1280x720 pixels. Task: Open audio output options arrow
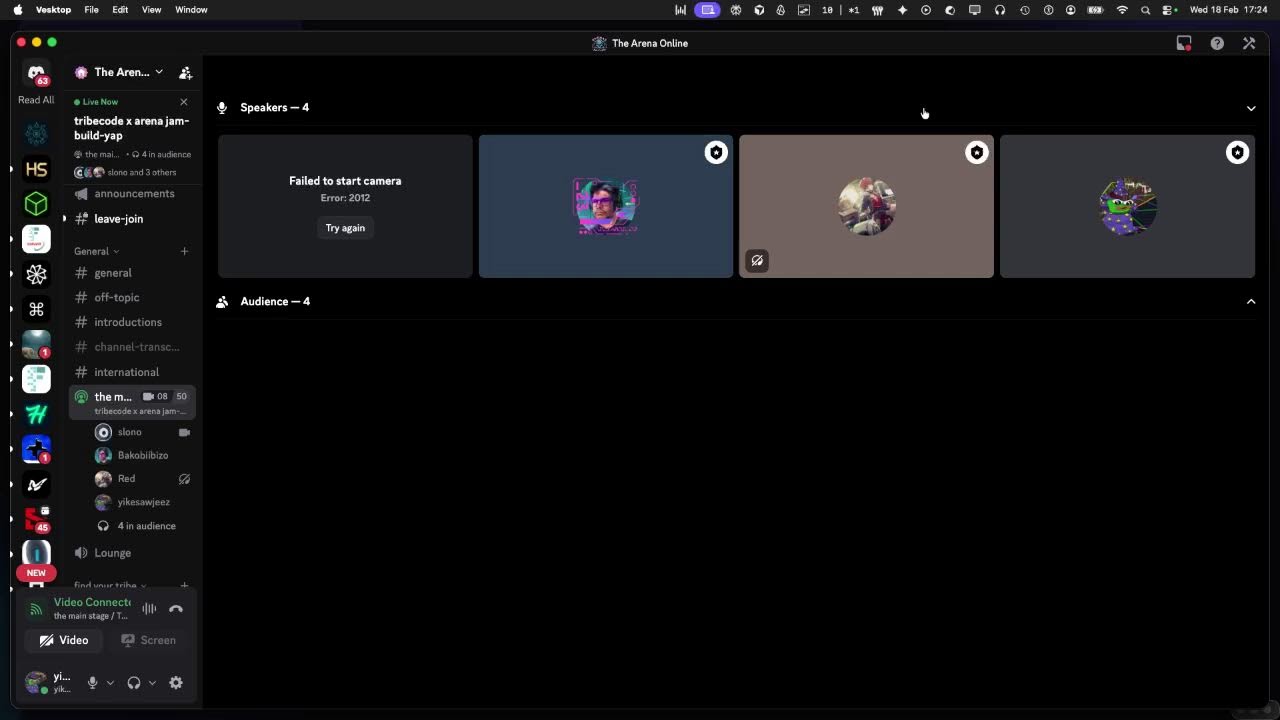[152, 683]
